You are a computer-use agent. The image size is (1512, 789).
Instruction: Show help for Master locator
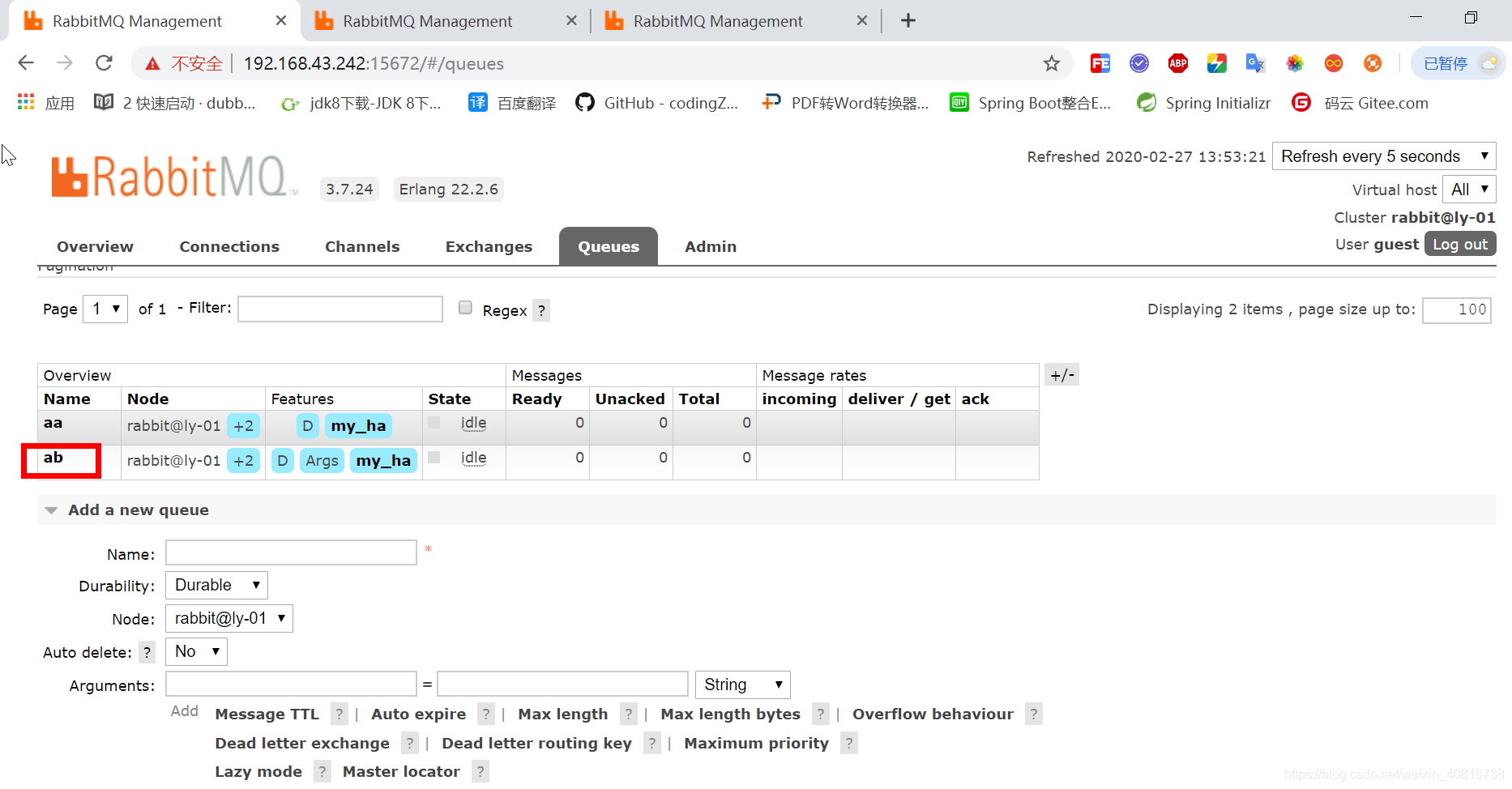481,771
